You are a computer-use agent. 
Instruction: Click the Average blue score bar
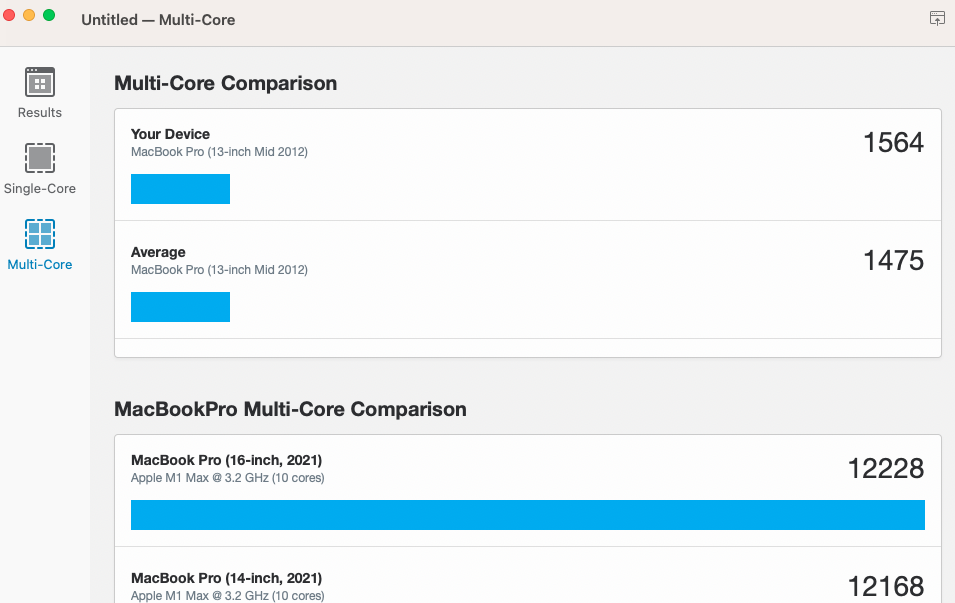click(180, 307)
